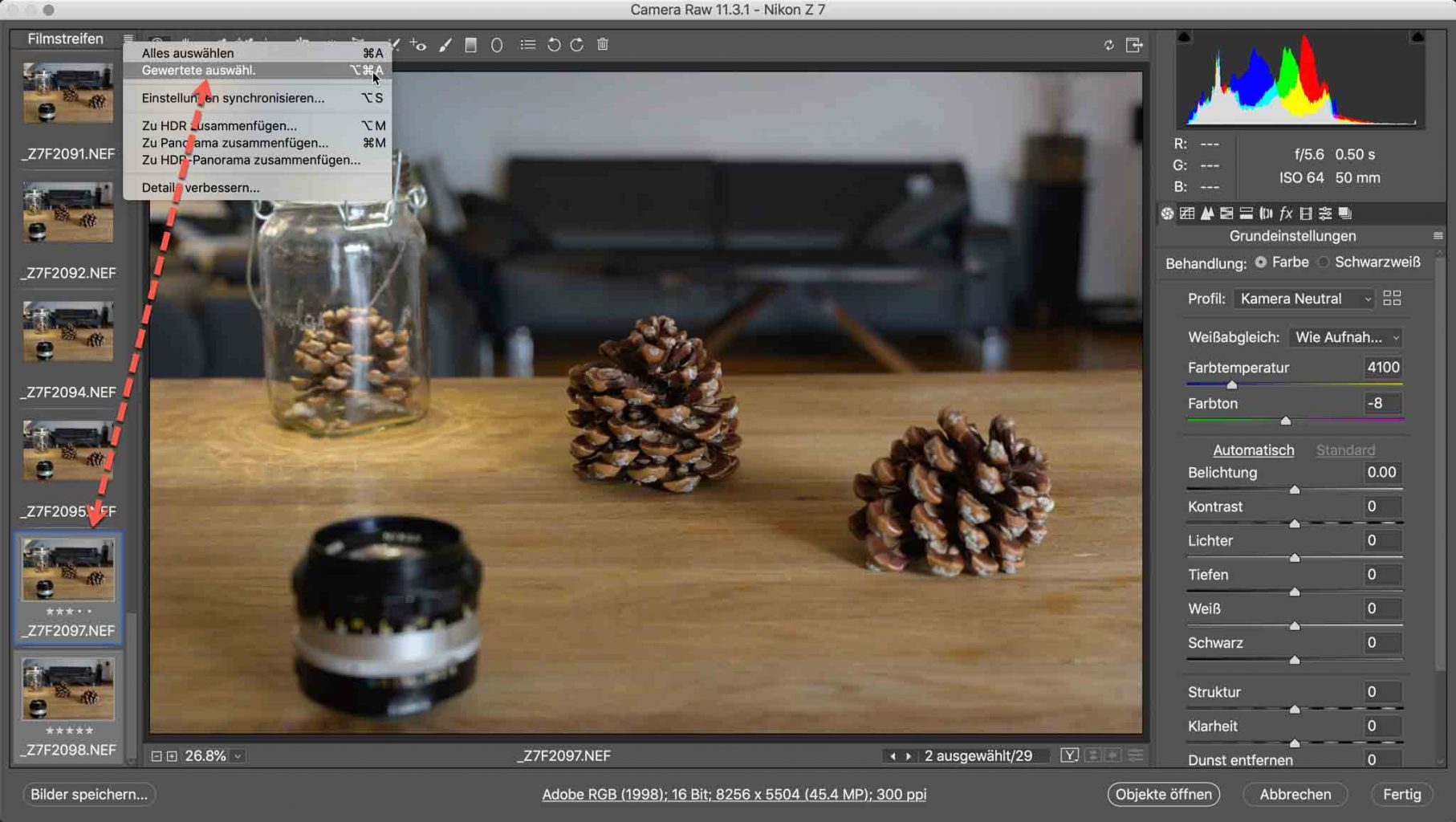Click Standard tone link

pos(1345,450)
